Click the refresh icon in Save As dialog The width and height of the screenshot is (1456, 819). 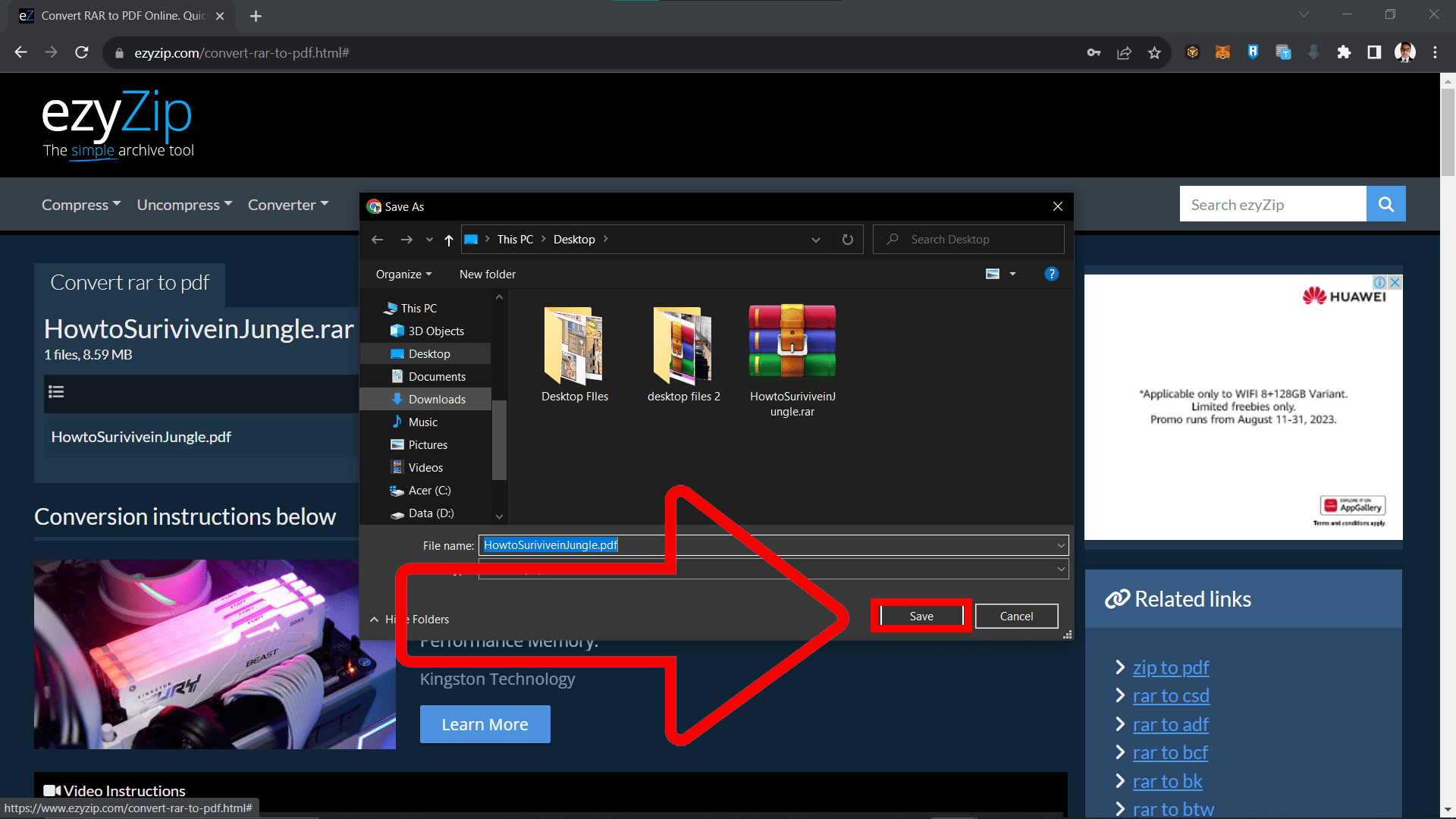(x=848, y=239)
